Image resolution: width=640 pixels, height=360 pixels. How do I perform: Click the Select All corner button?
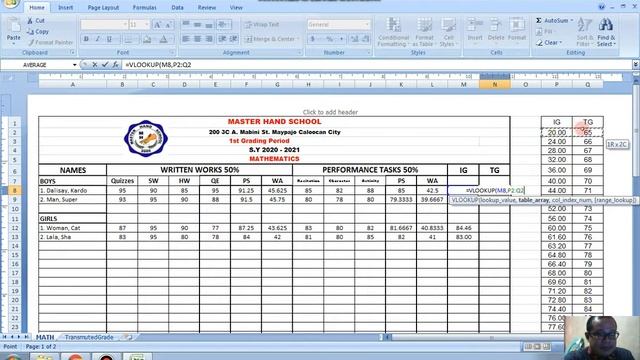tap(11, 78)
